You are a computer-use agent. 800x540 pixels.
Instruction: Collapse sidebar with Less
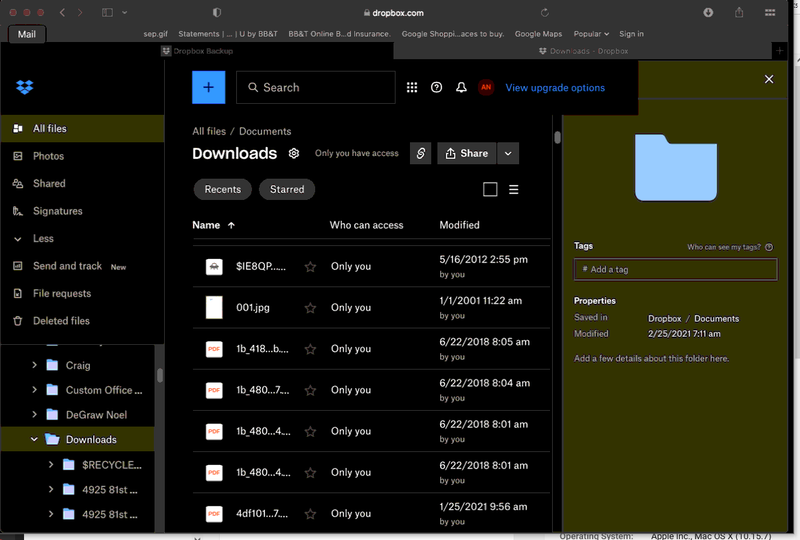click(x=43, y=239)
